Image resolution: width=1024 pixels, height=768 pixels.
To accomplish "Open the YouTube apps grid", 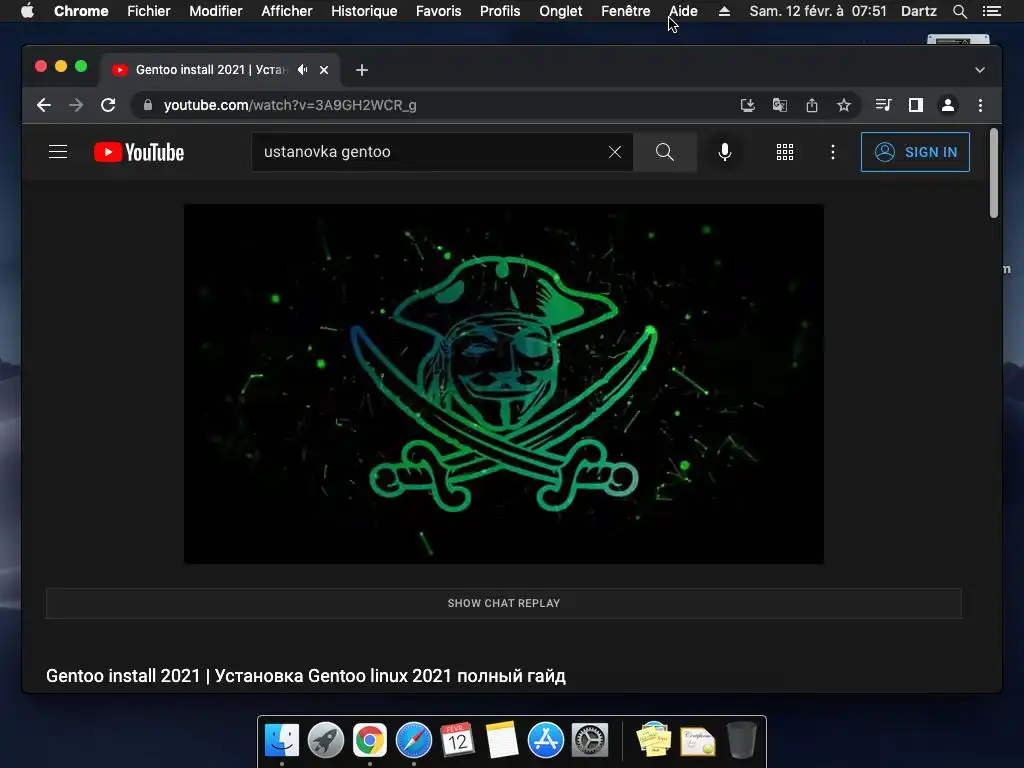I will pos(785,152).
